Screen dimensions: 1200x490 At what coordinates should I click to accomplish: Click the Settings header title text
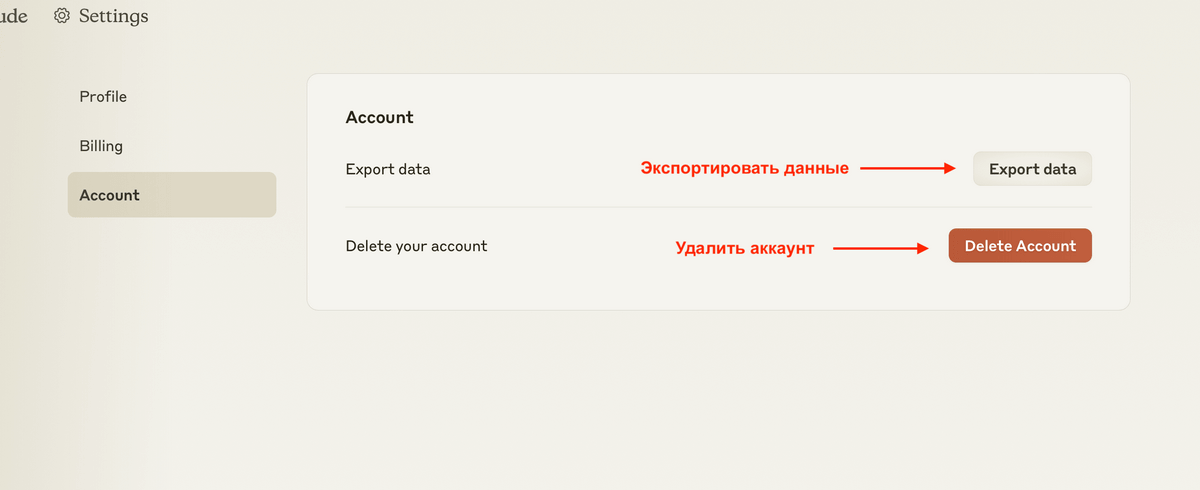point(113,16)
